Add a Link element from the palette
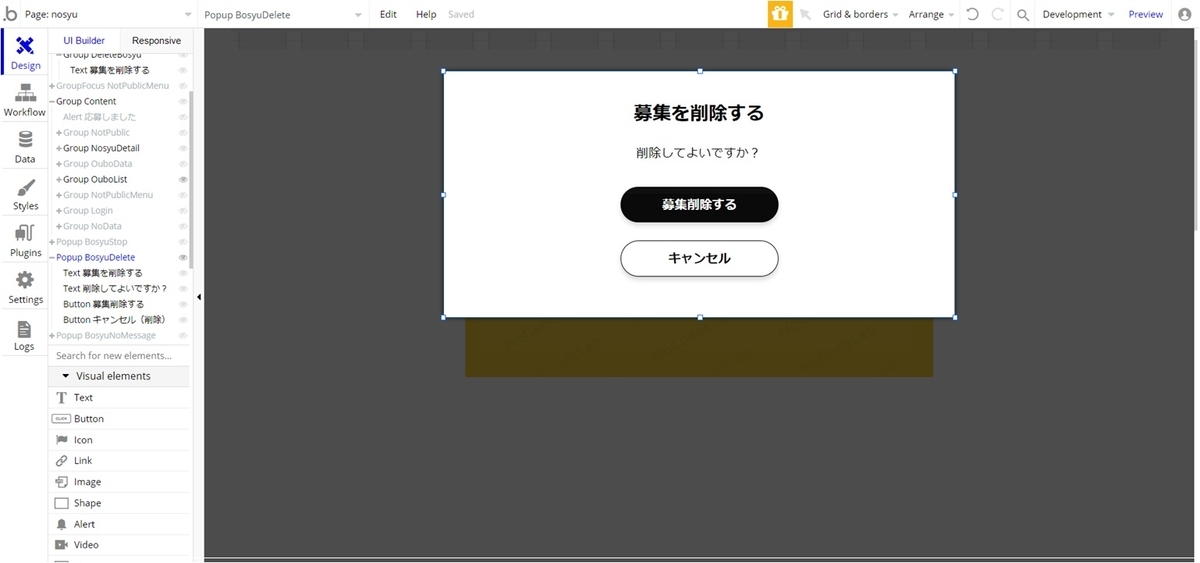This screenshot has width=1200, height=563. click(x=118, y=461)
